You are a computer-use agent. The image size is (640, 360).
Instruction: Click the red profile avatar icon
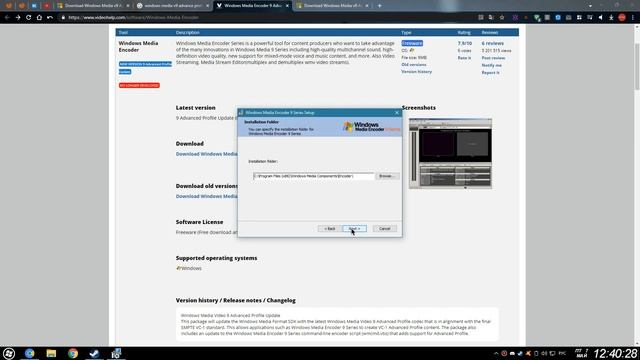click(x=622, y=18)
